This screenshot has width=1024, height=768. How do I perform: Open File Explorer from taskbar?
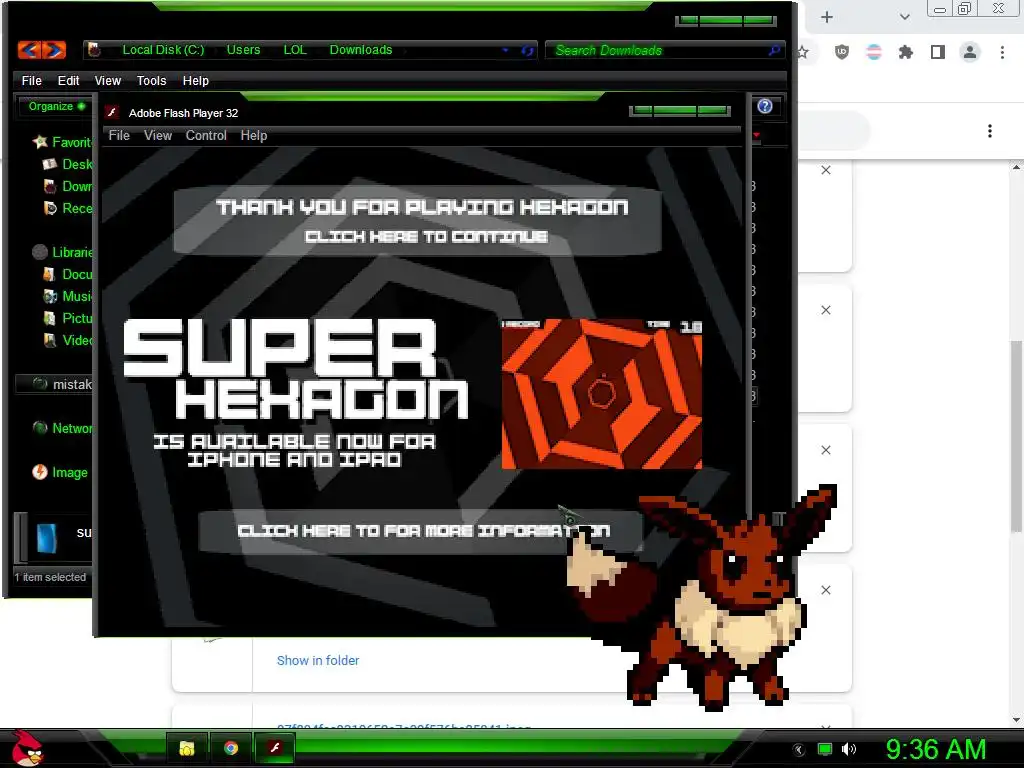click(187, 748)
